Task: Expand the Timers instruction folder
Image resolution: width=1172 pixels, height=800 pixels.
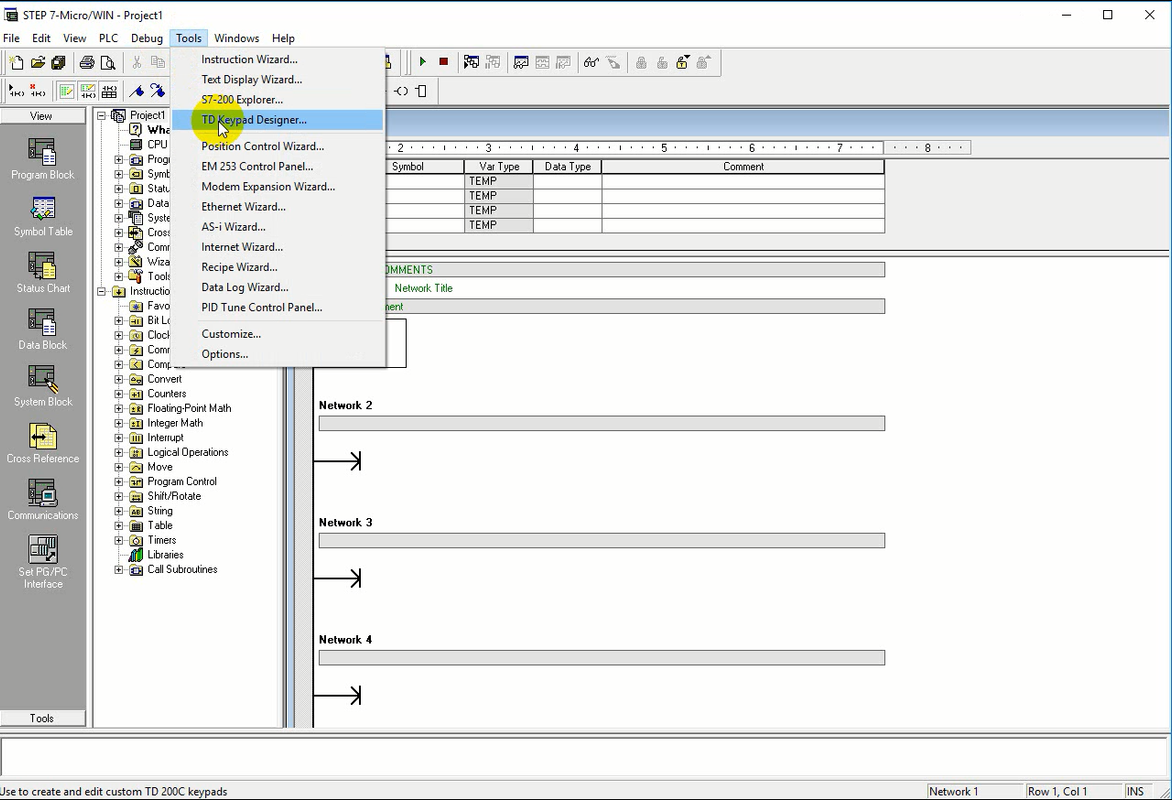Action: 118,541
